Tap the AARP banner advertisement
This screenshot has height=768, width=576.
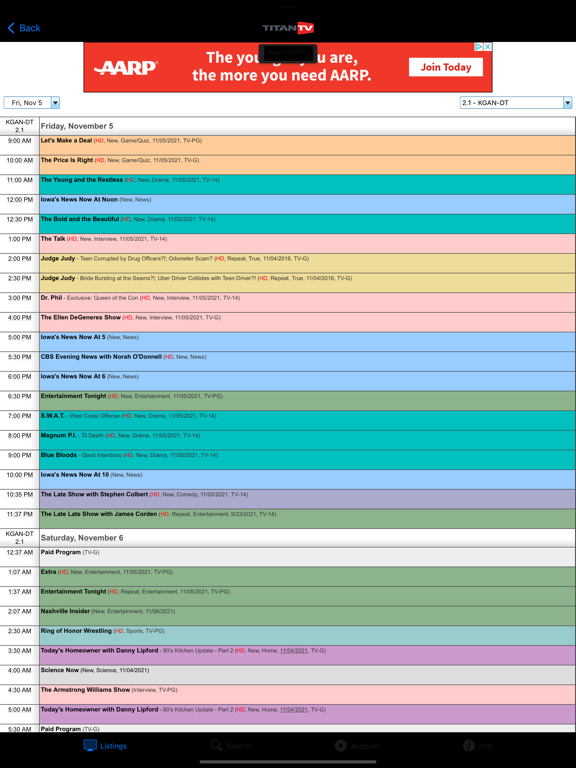click(288, 67)
